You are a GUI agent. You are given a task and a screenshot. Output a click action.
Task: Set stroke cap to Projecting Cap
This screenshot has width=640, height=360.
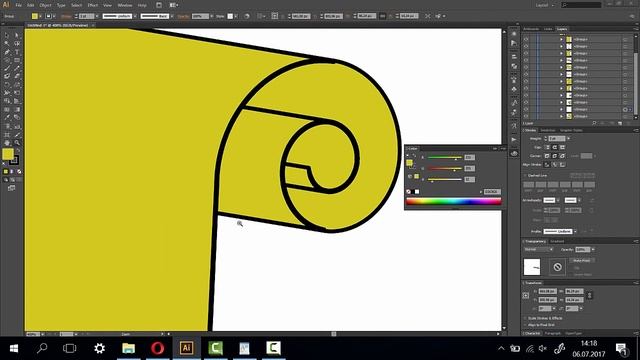[x=562, y=147]
